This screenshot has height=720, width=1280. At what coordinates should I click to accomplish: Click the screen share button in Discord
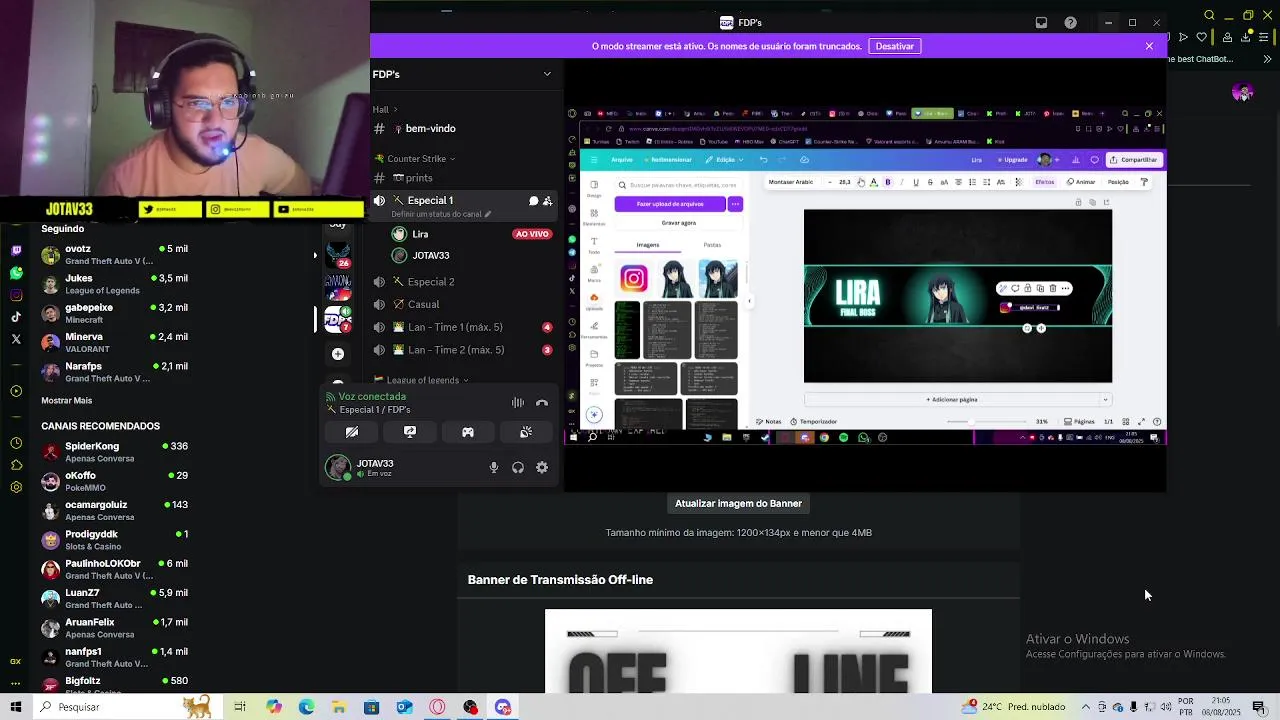point(410,432)
